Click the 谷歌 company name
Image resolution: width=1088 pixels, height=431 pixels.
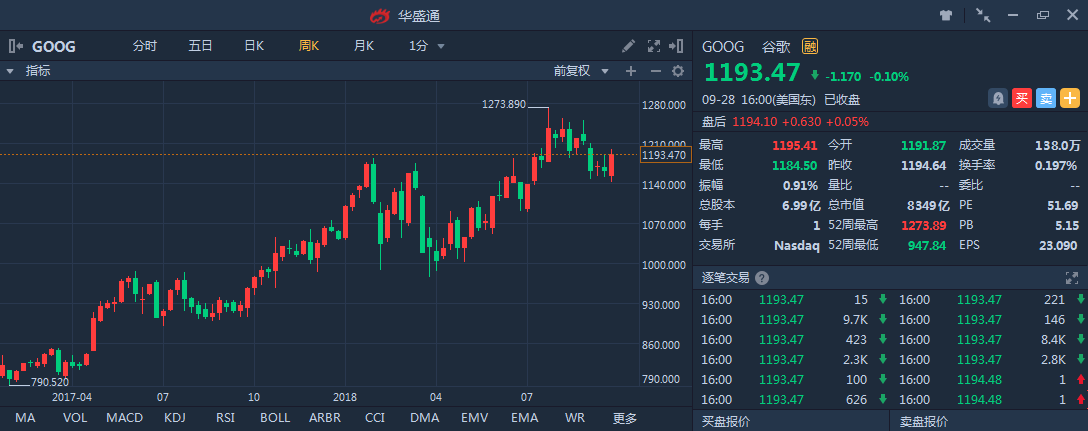pyautogui.click(x=776, y=47)
